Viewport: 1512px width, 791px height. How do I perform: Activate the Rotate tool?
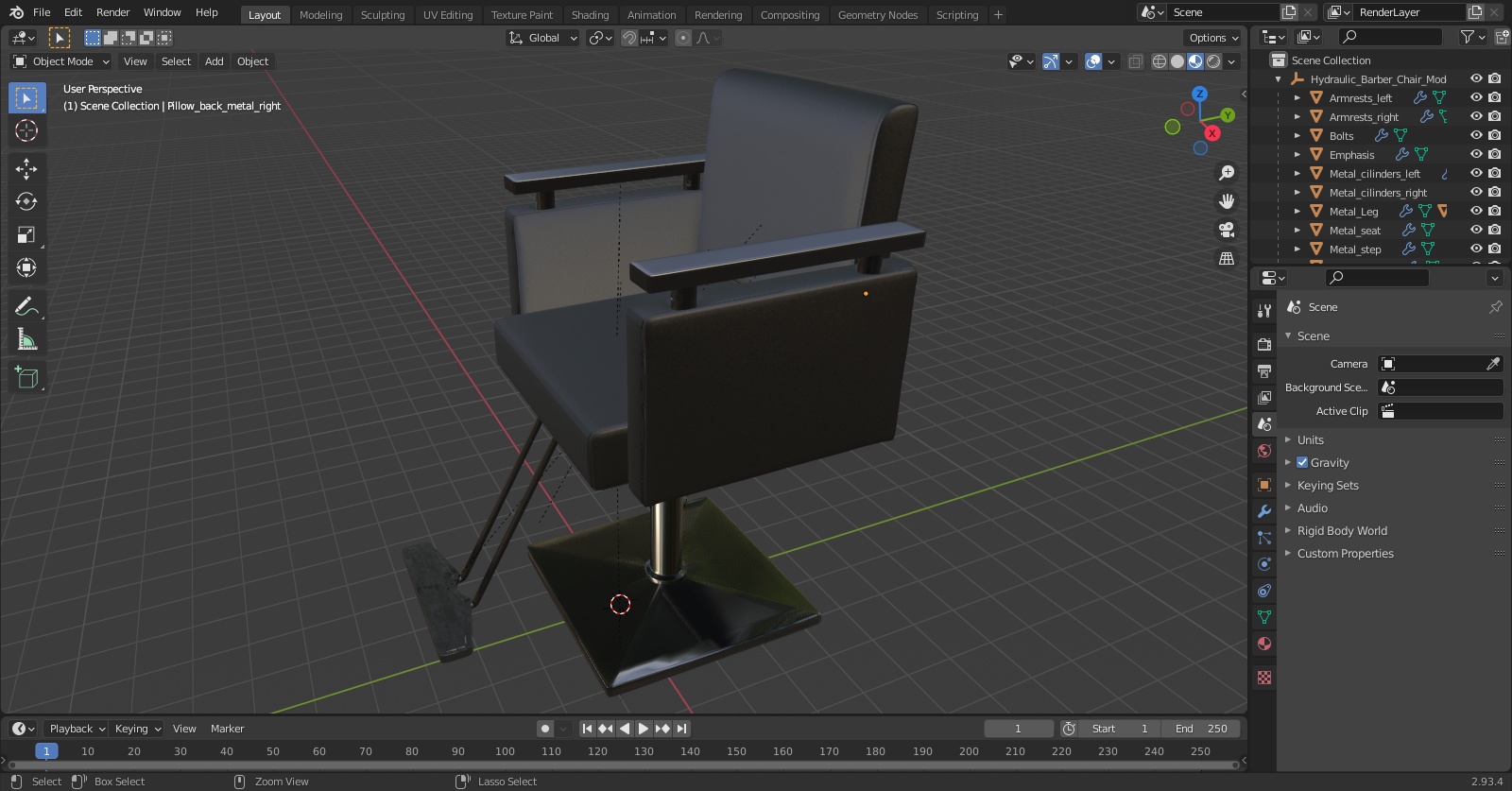(26, 202)
